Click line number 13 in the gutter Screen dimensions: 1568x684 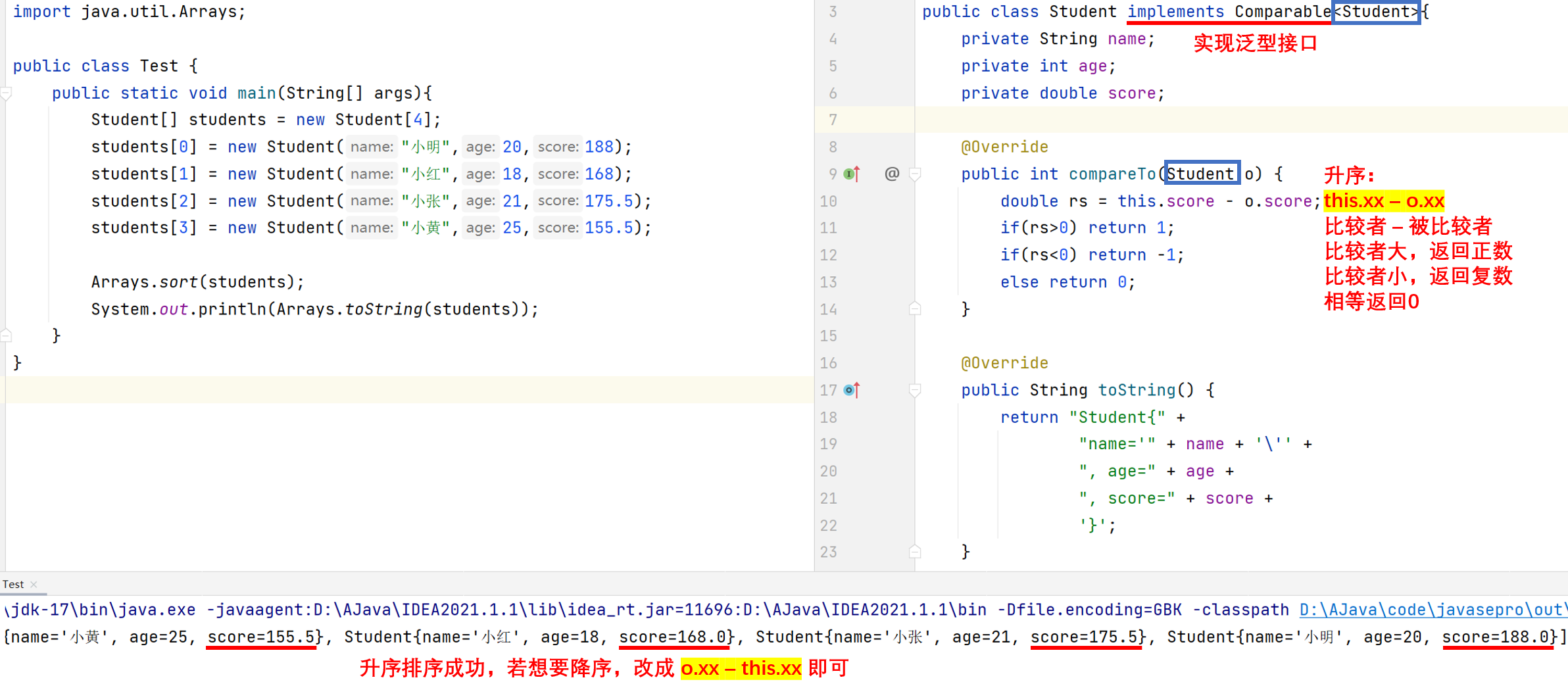[829, 282]
